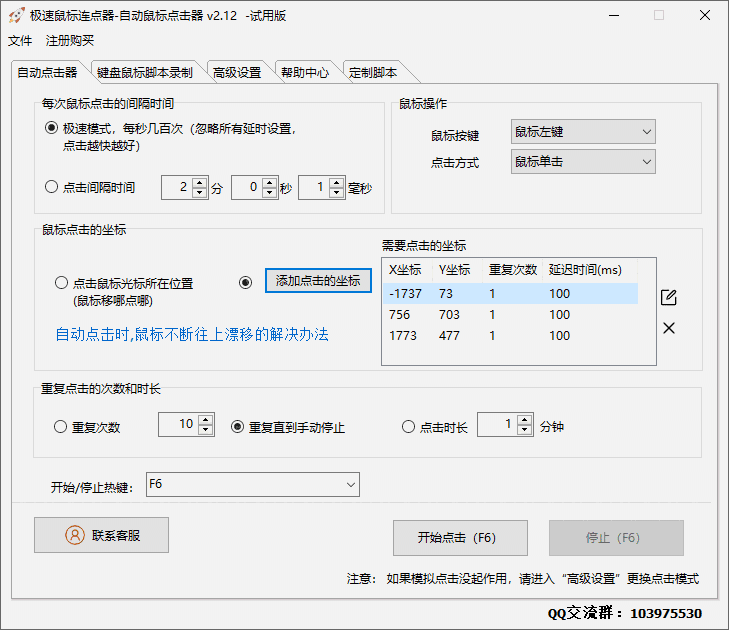Open the 文件 menu
729x630 pixels.
pos(20,41)
